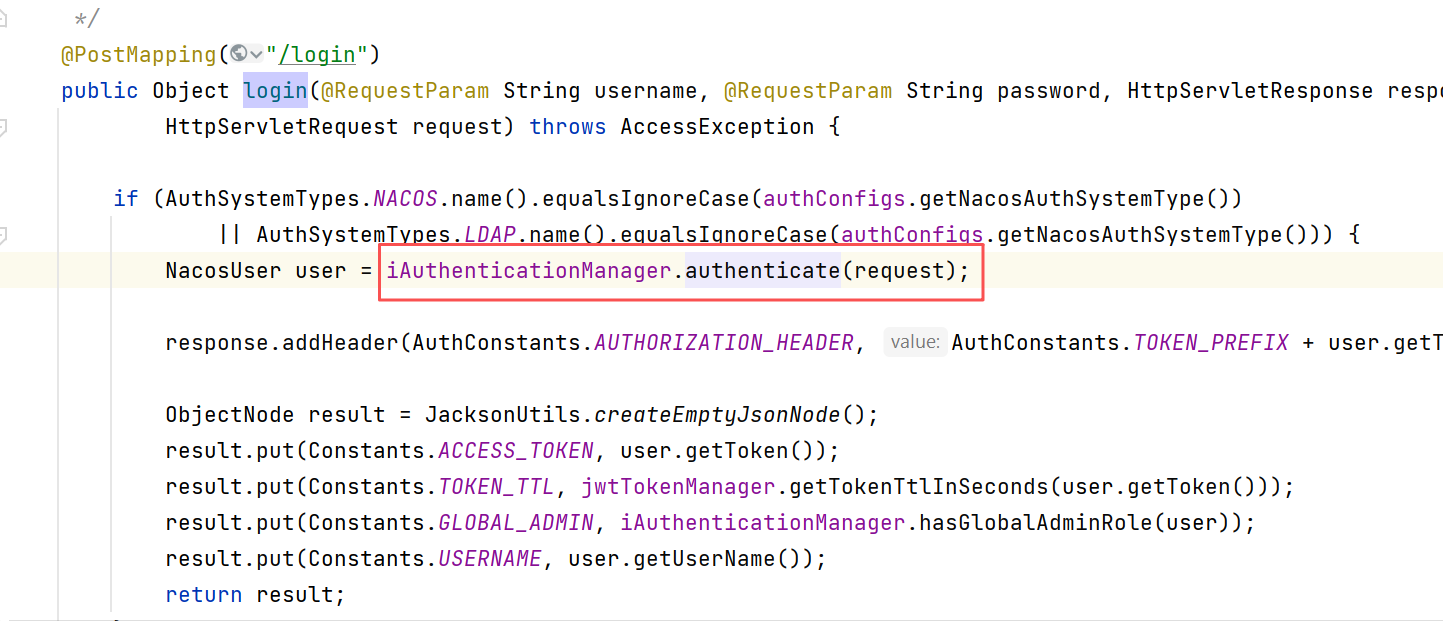Screen dimensions: 1443x621
Task: Click the TOKEN_PREFIX constant
Action: click(1211, 342)
